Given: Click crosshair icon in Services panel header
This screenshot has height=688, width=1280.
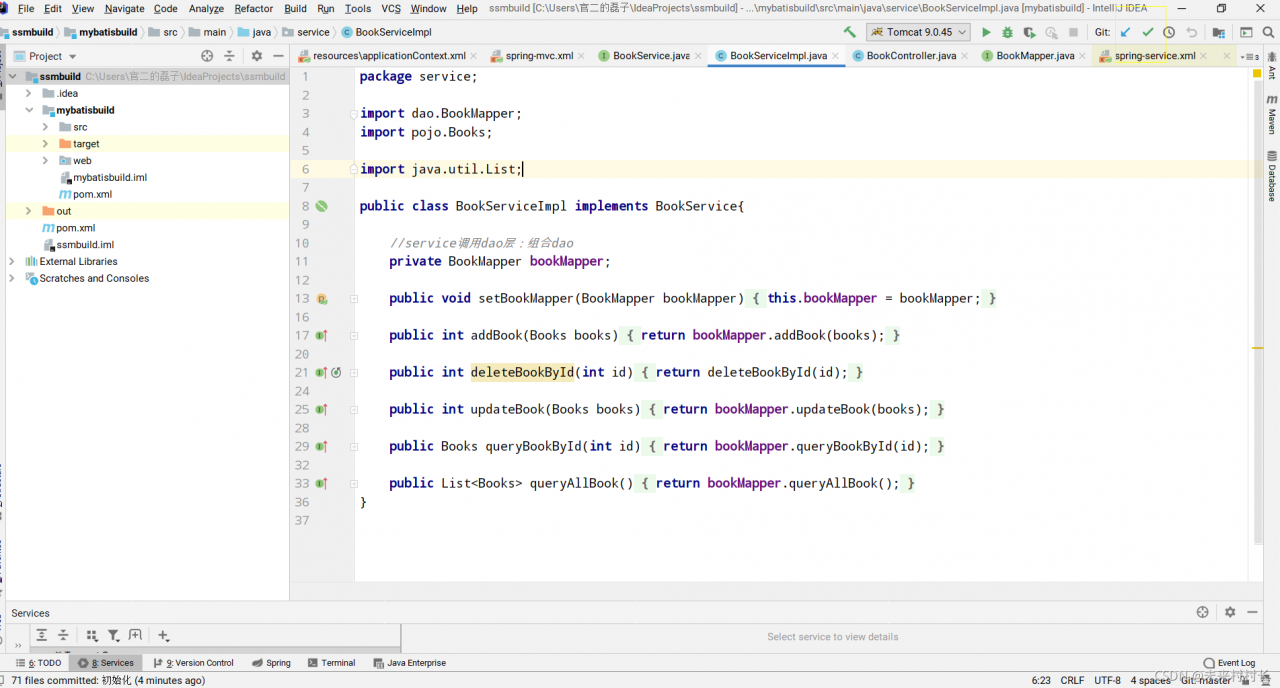Looking at the screenshot, I should (1203, 612).
